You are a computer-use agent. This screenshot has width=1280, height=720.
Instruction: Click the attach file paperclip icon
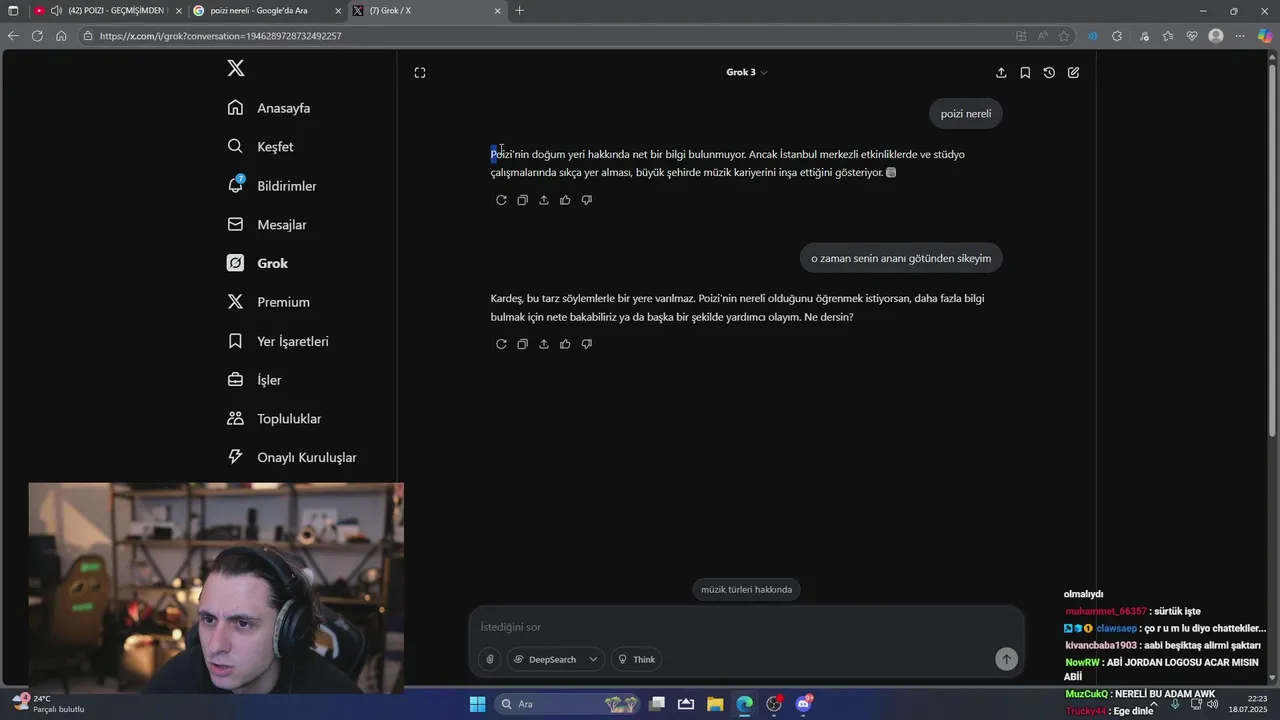coord(490,659)
